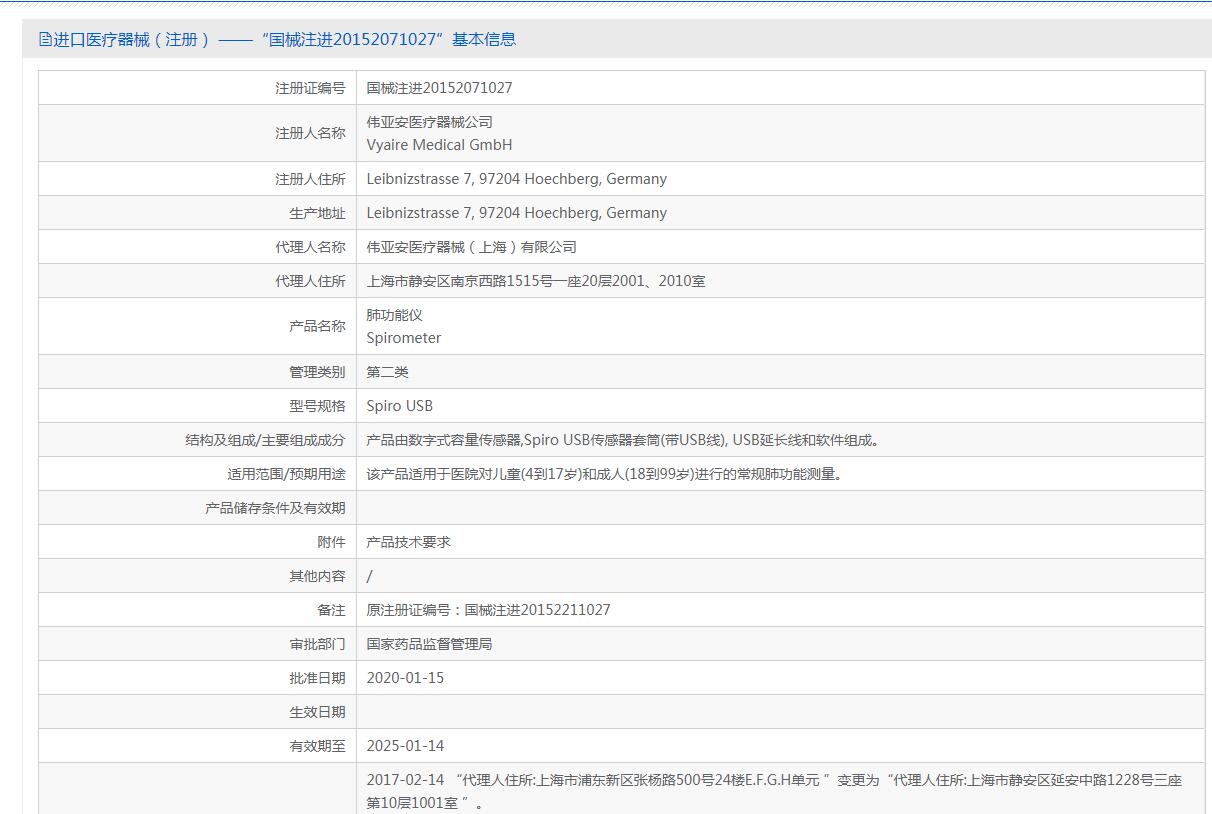Select the registration number 国械注进20152071027 value
Image resolution: width=1212 pixels, height=814 pixels.
point(439,88)
